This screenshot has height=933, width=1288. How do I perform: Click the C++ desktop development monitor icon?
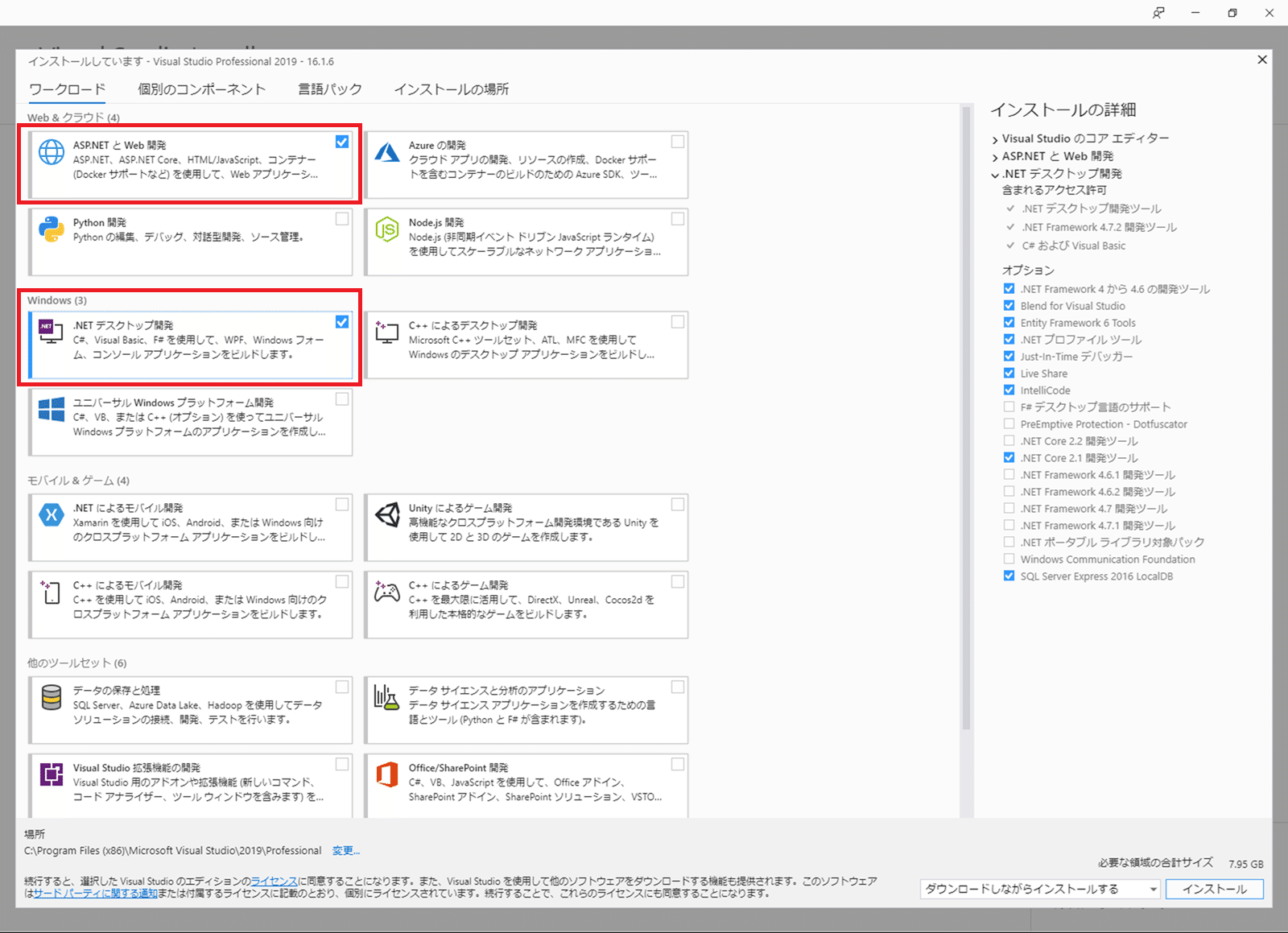387,331
